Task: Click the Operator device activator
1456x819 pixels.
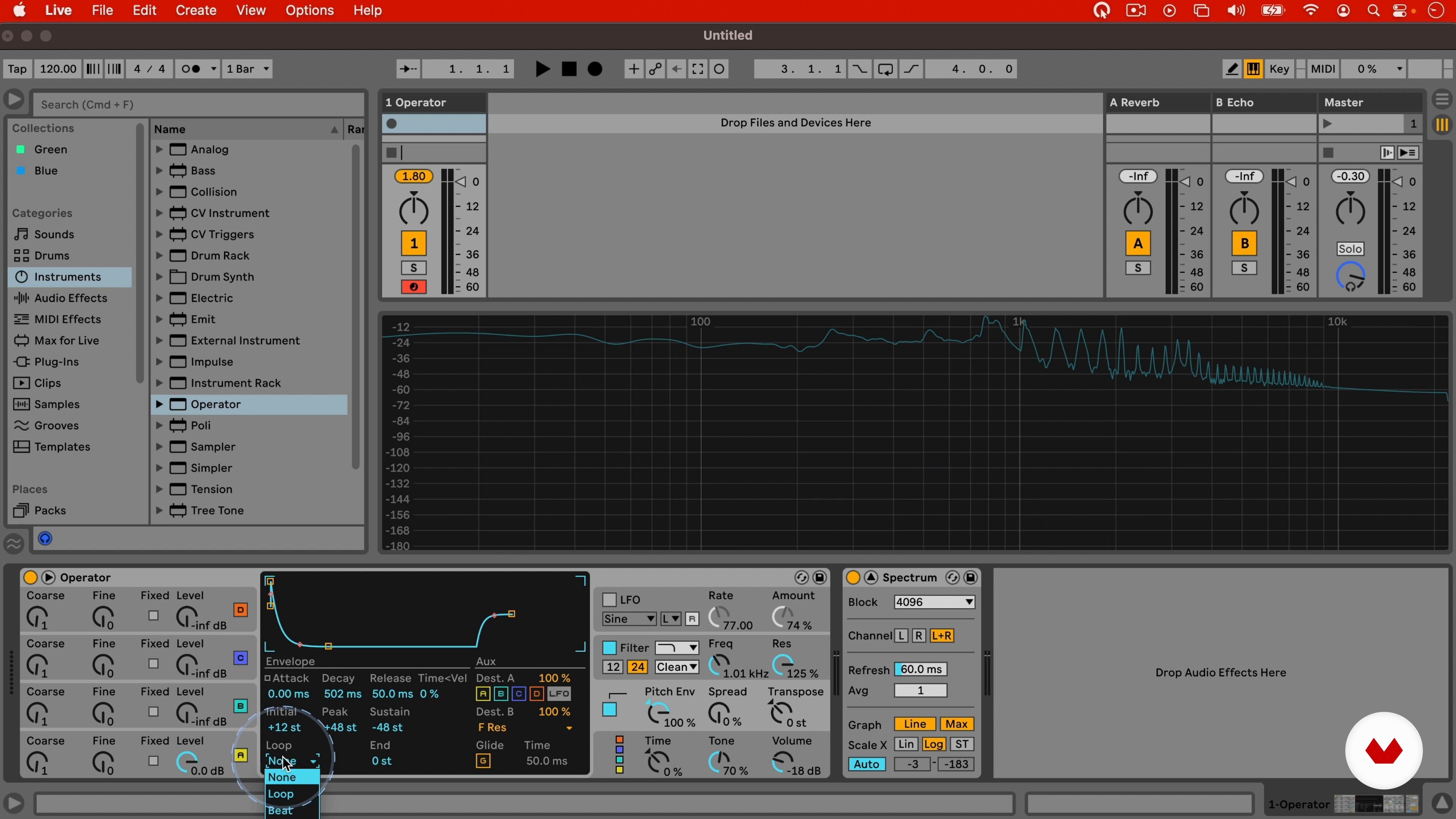Action: 30,577
